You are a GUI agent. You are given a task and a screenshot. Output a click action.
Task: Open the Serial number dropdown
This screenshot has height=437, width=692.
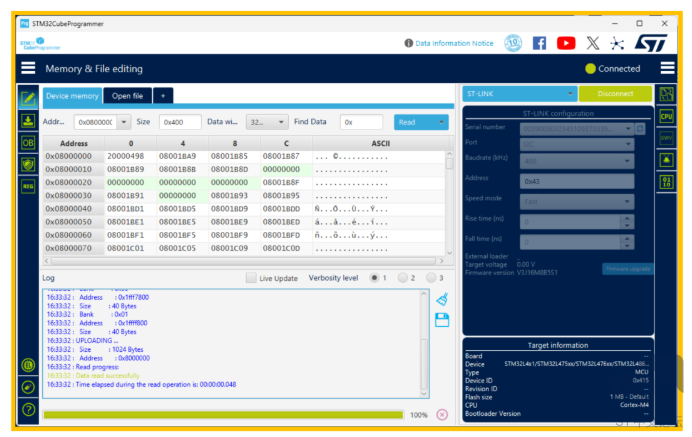(577, 128)
